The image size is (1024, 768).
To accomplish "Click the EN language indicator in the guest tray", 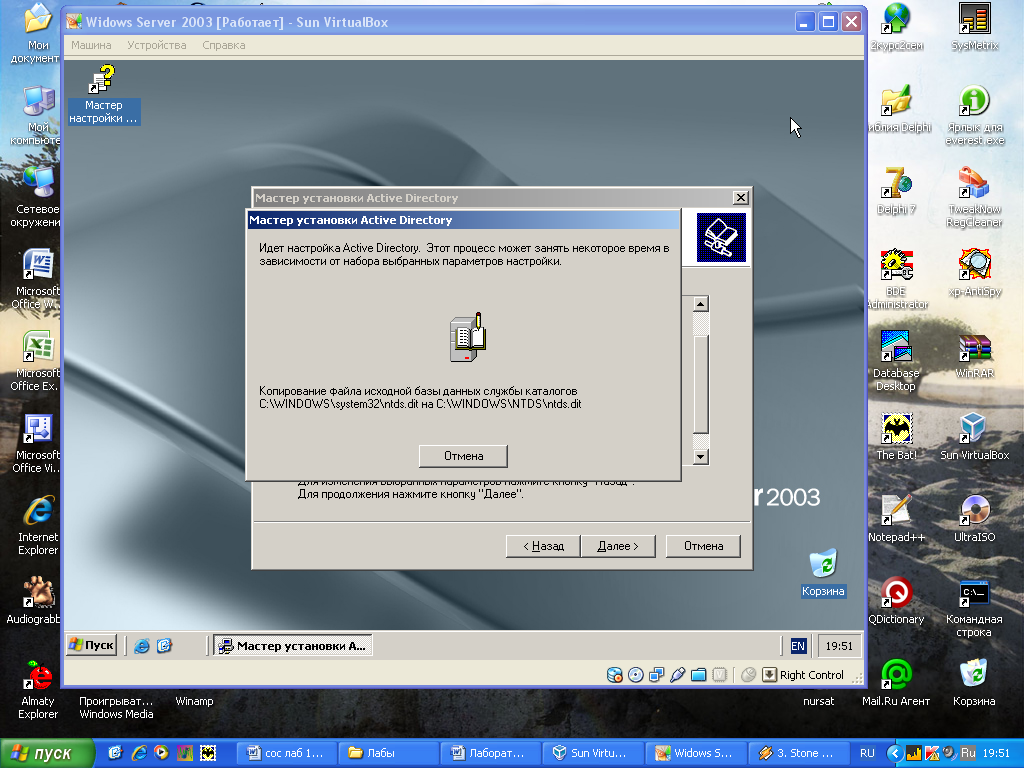I will point(798,646).
